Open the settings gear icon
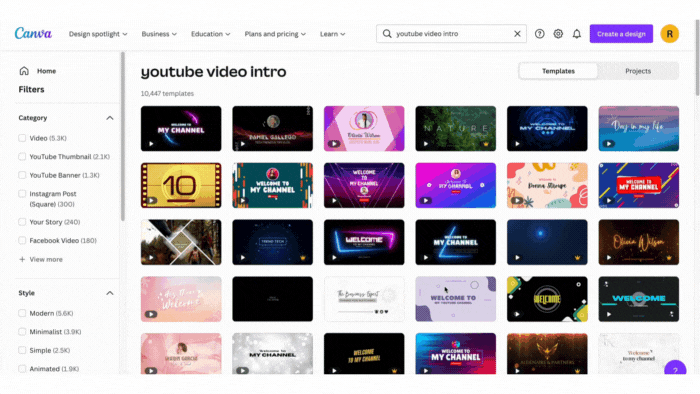 (x=558, y=34)
